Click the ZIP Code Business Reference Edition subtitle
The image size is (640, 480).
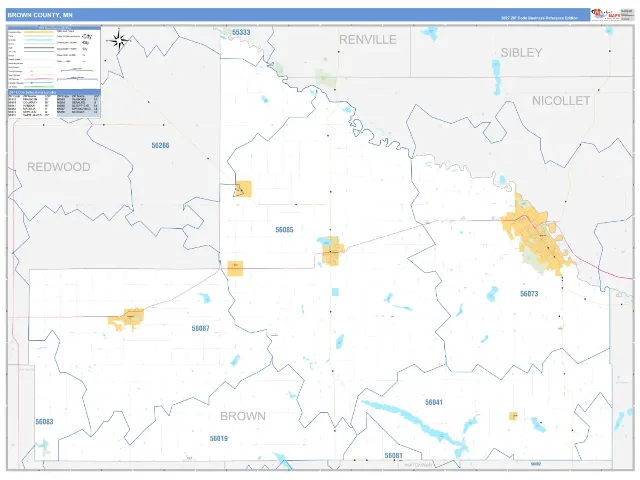539,18
